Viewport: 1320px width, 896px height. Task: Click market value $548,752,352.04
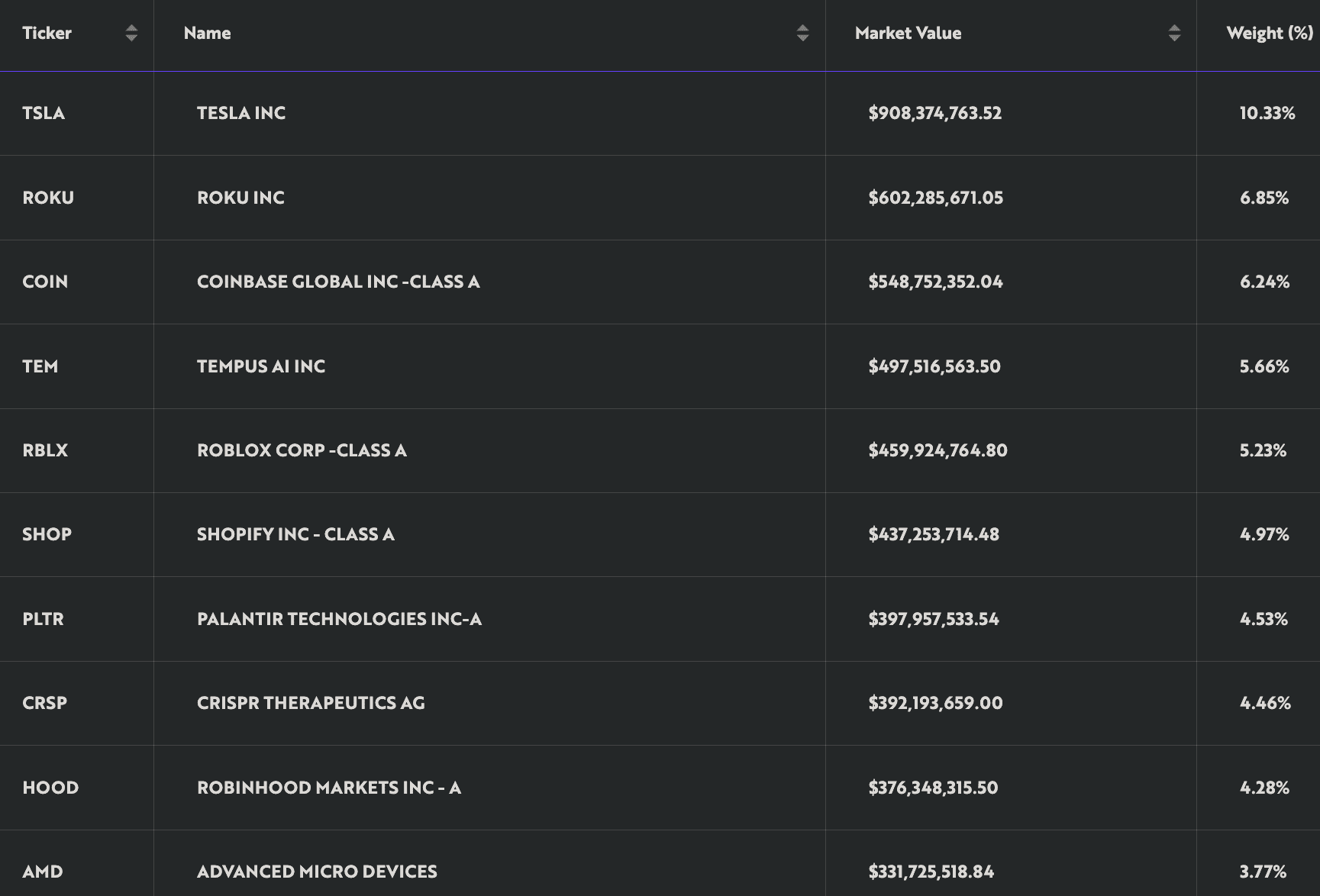[936, 282]
